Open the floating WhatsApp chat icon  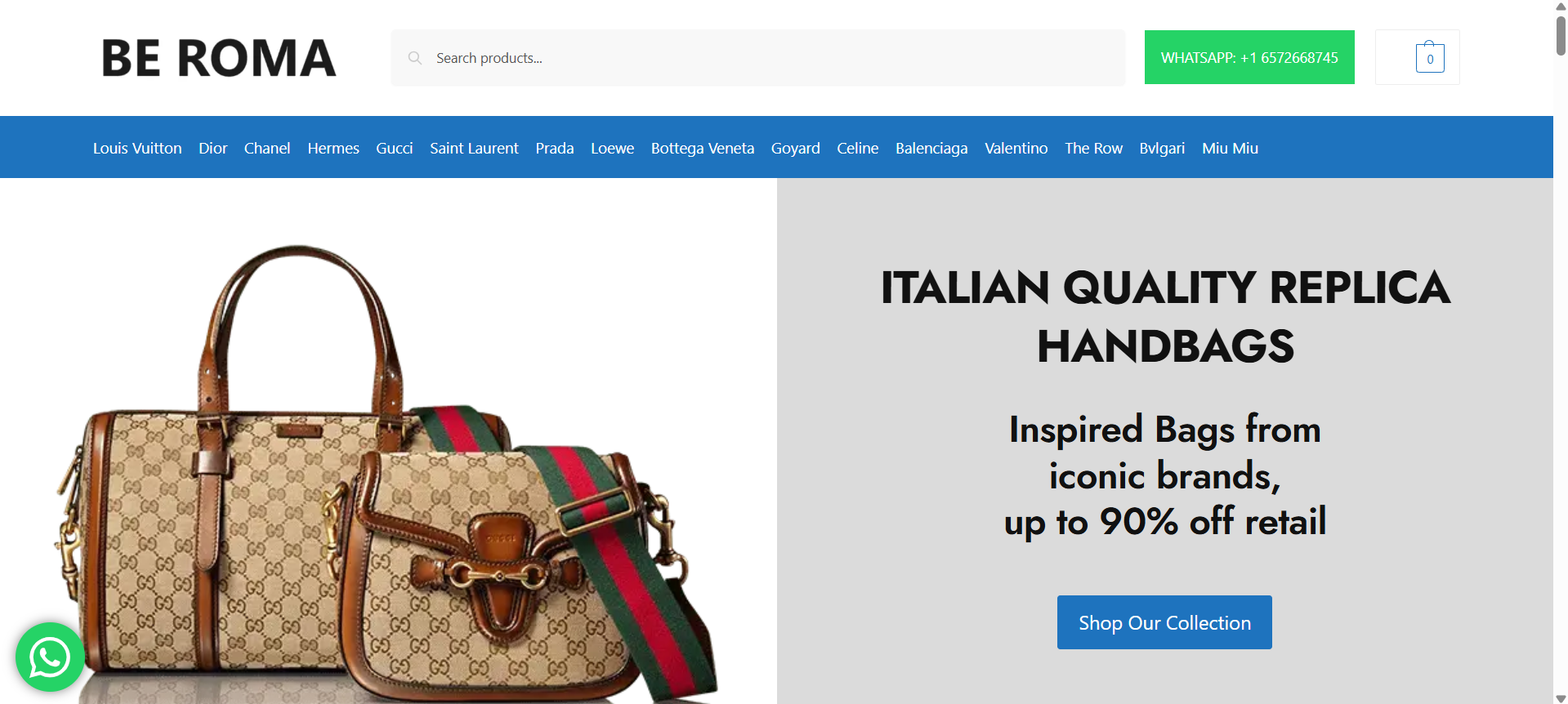[x=50, y=657]
